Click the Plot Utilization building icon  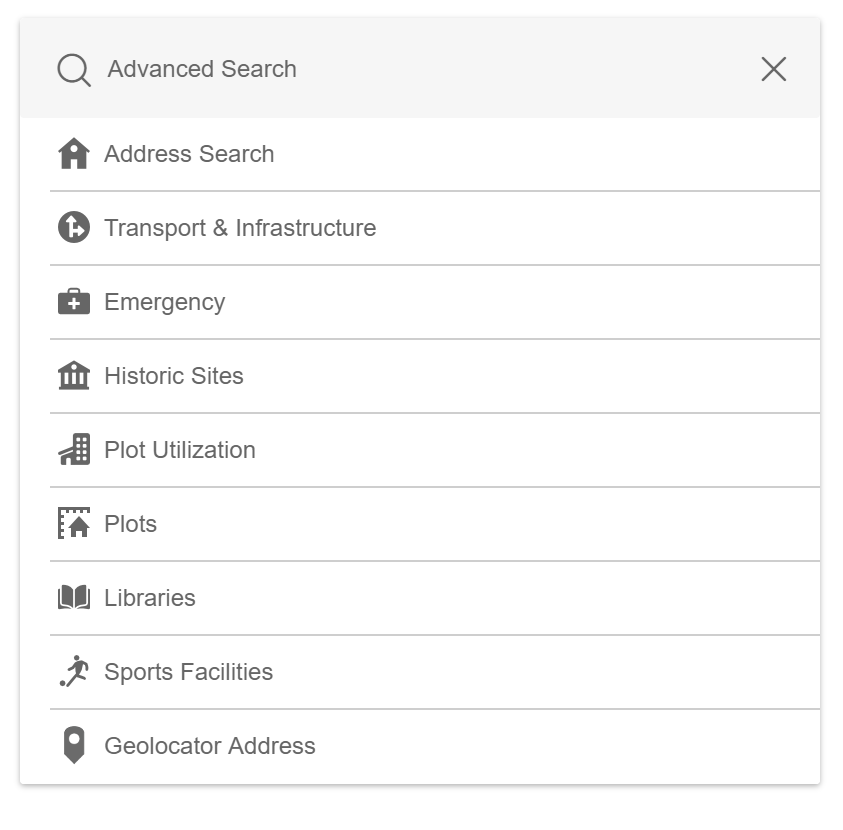74,450
